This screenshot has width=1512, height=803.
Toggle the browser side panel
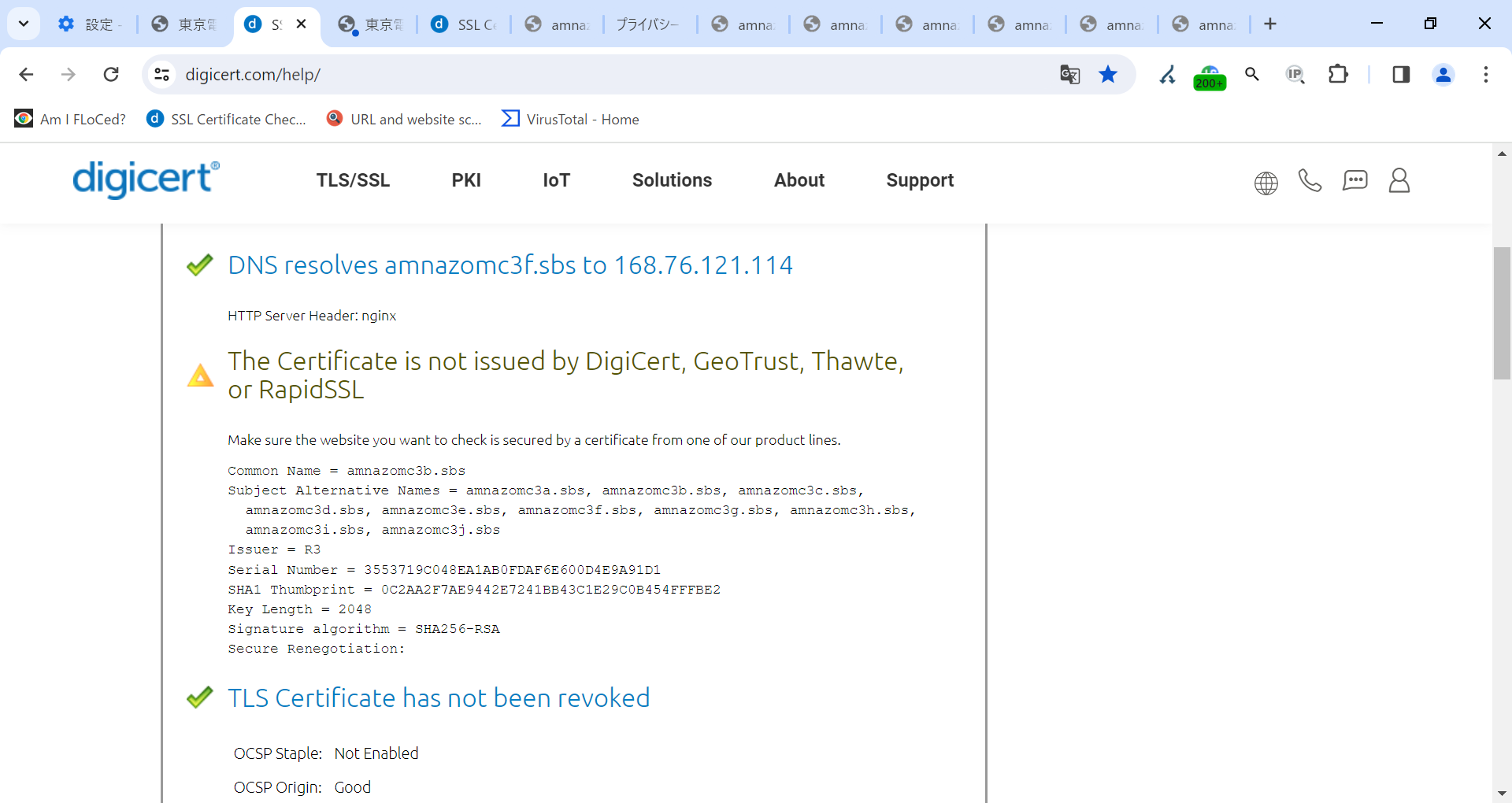tap(1401, 74)
